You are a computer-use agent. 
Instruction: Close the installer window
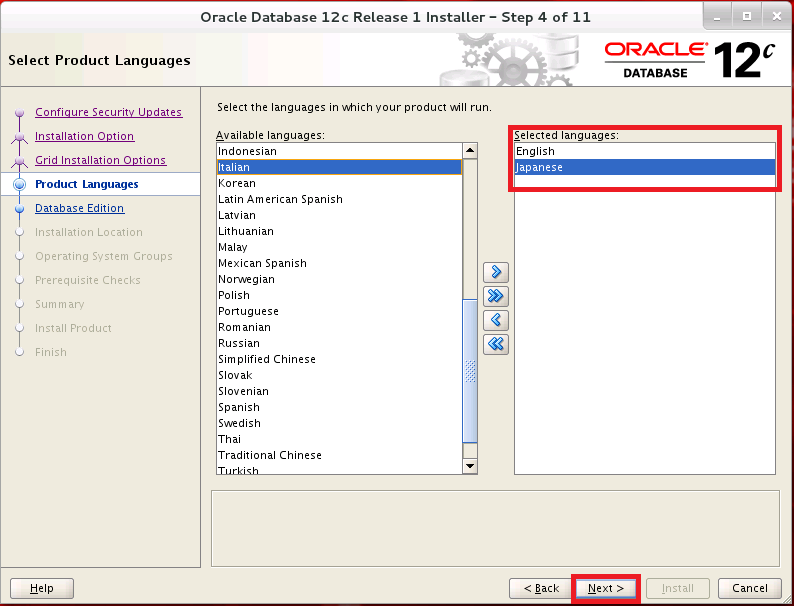point(777,17)
